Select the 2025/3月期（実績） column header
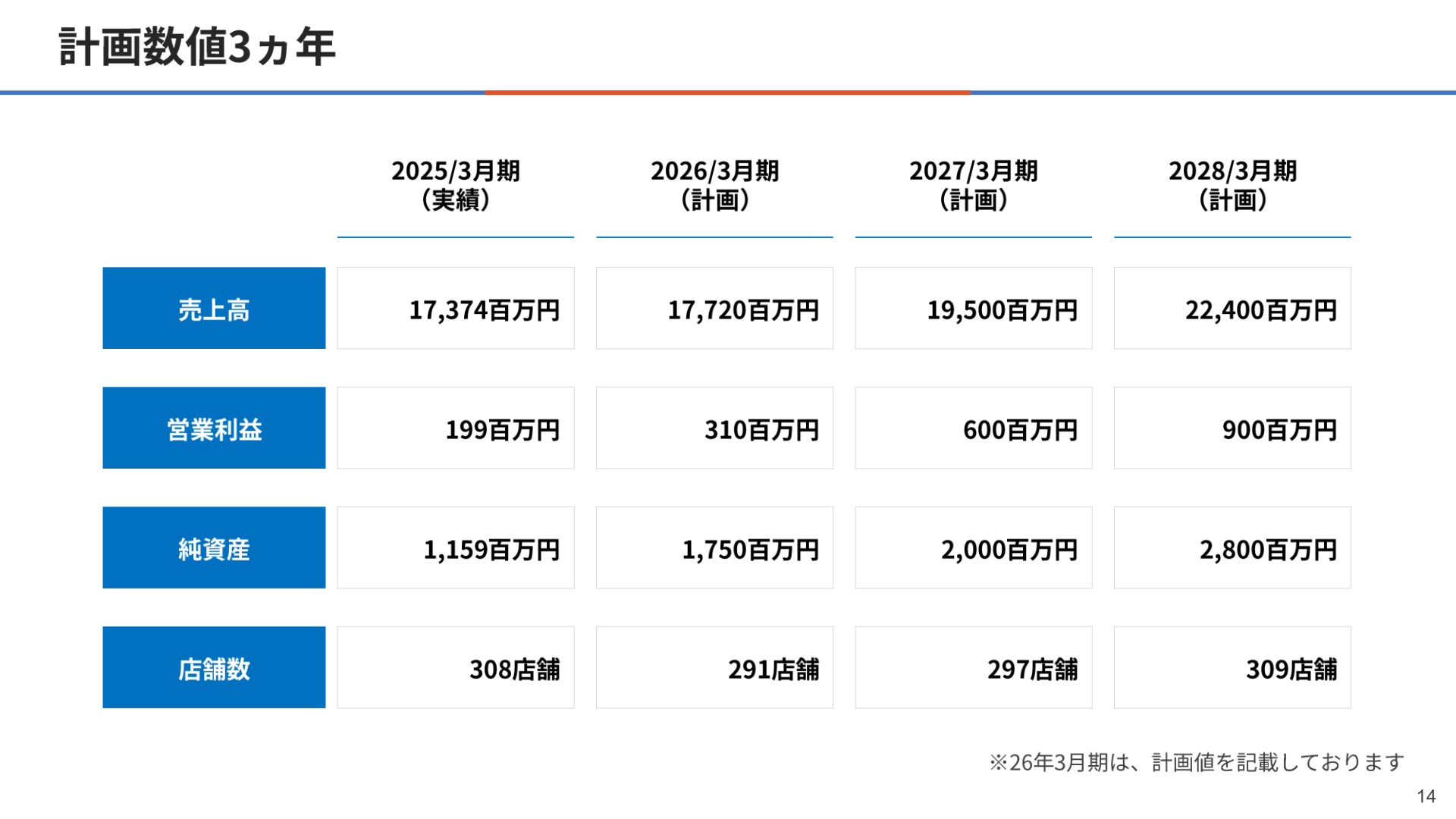Image resolution: width=1456 pixels, height=819 pixels. 456,185
